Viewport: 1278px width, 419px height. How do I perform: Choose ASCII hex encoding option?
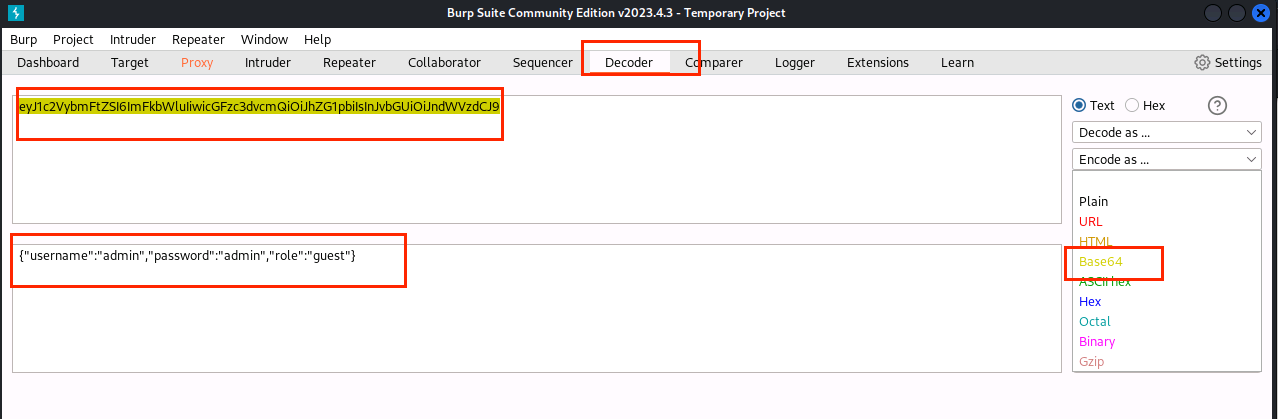(x=1105, y=281)
